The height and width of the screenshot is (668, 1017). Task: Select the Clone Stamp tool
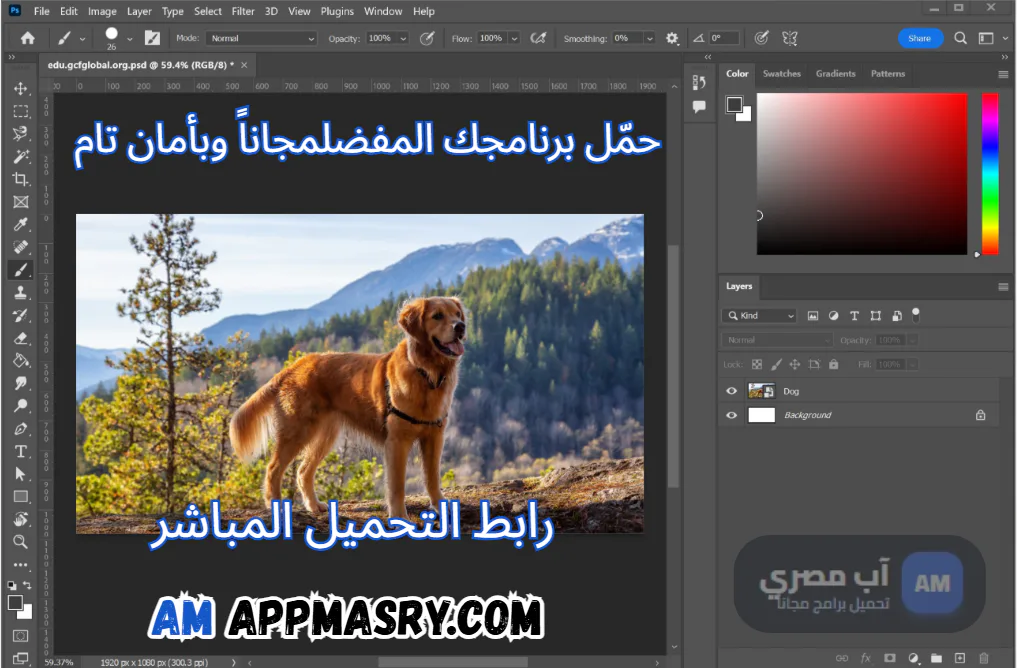coord(21,292)
